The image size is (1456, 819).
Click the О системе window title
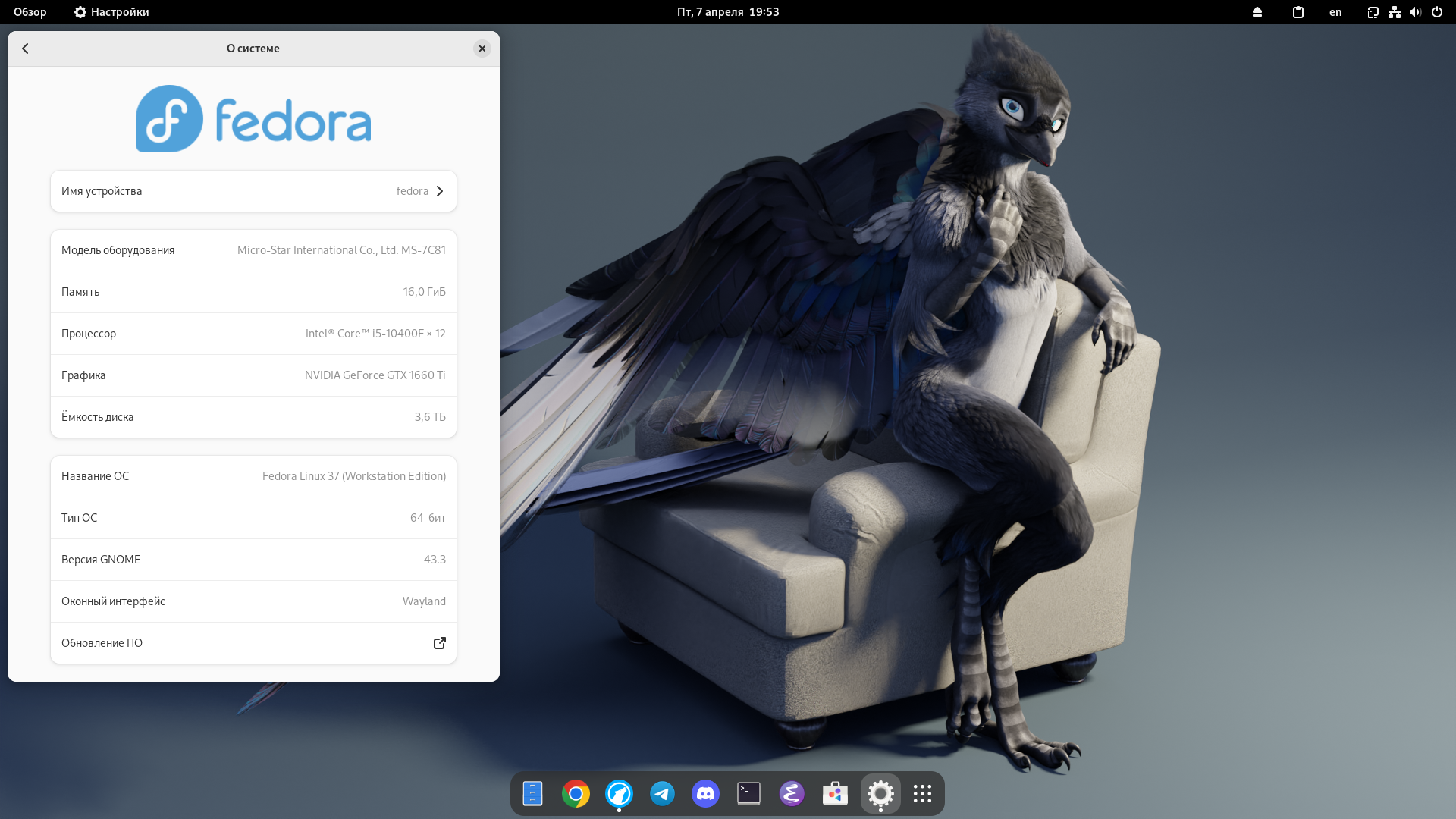point(253,49)
